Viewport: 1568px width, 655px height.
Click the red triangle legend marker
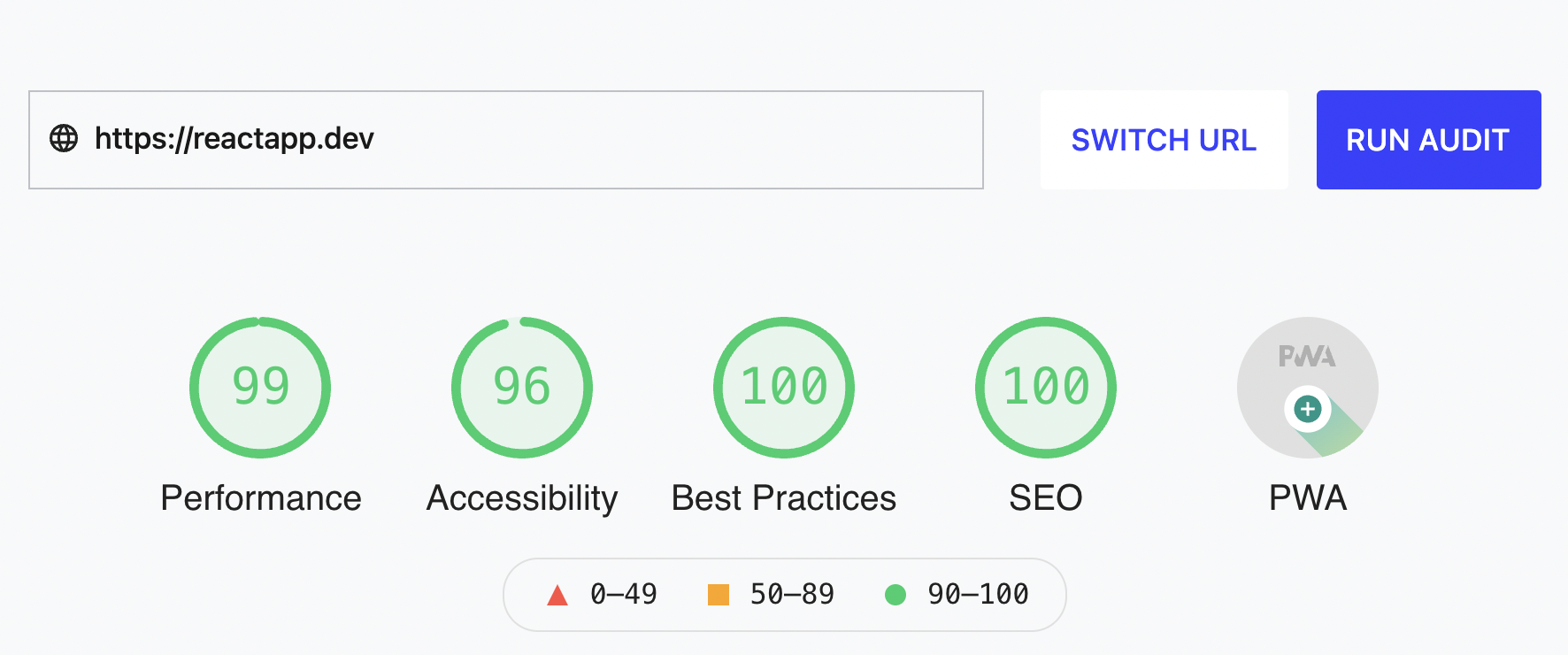[558, 594]
